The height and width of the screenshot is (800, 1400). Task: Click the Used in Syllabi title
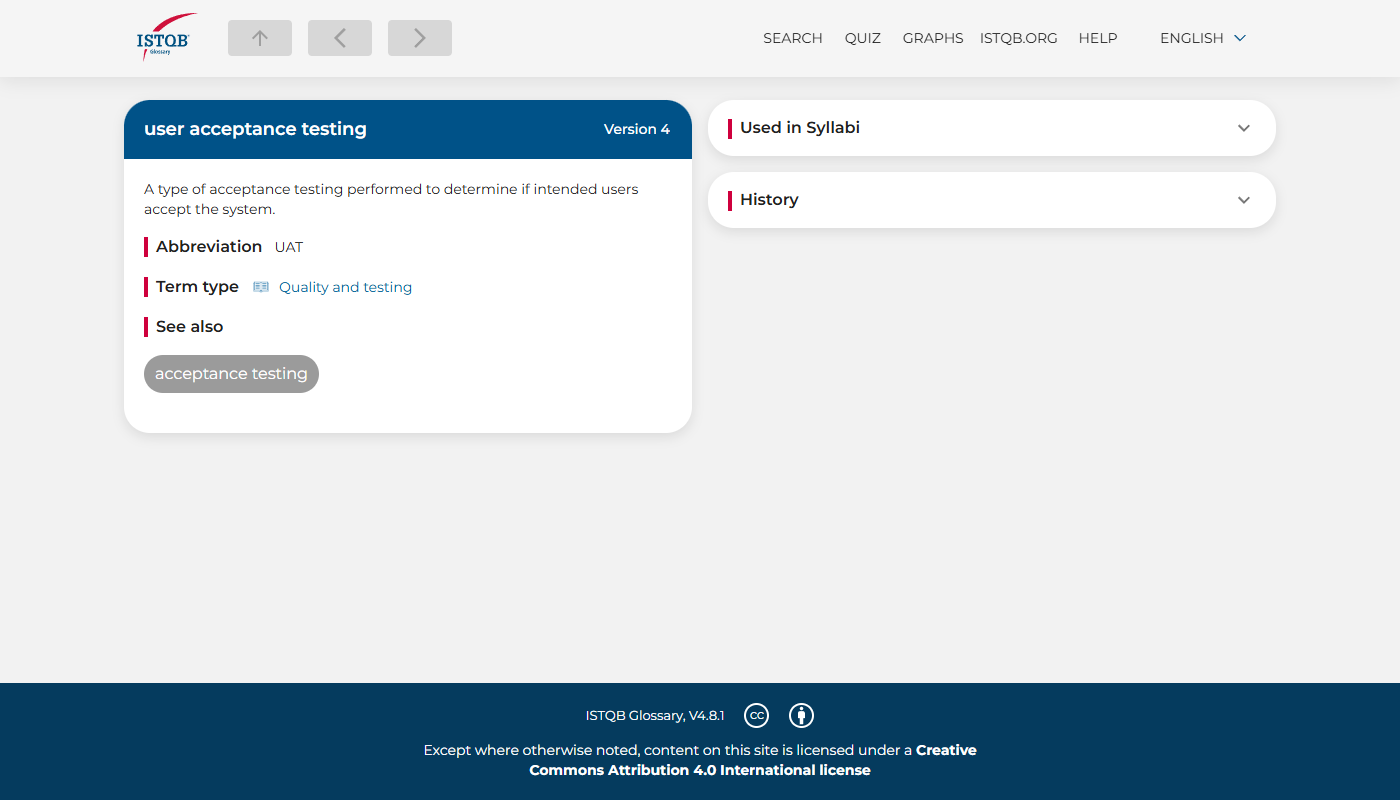coord(800,128)
